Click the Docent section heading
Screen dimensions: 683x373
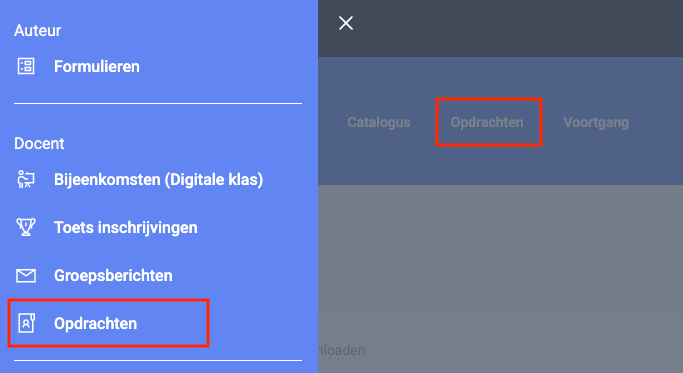pyautogui.click(x=39, y=143)
